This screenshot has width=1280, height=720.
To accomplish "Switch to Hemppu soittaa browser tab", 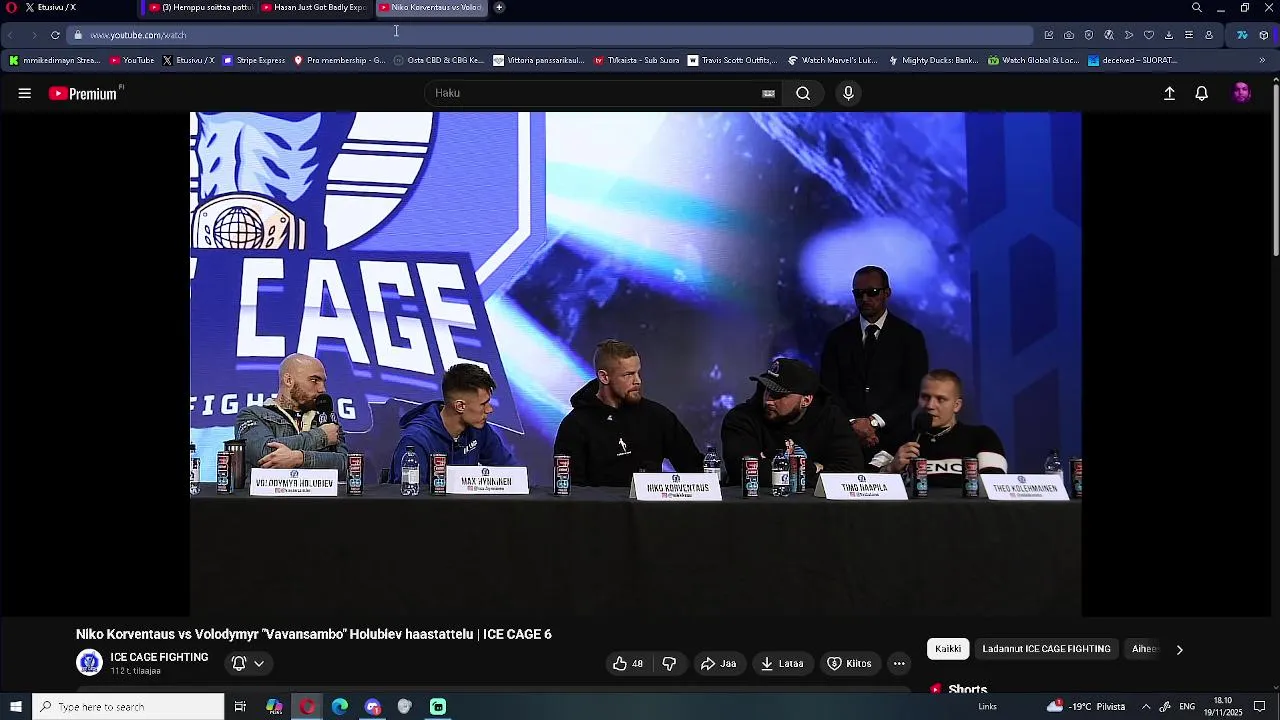I will click(200, 7).
